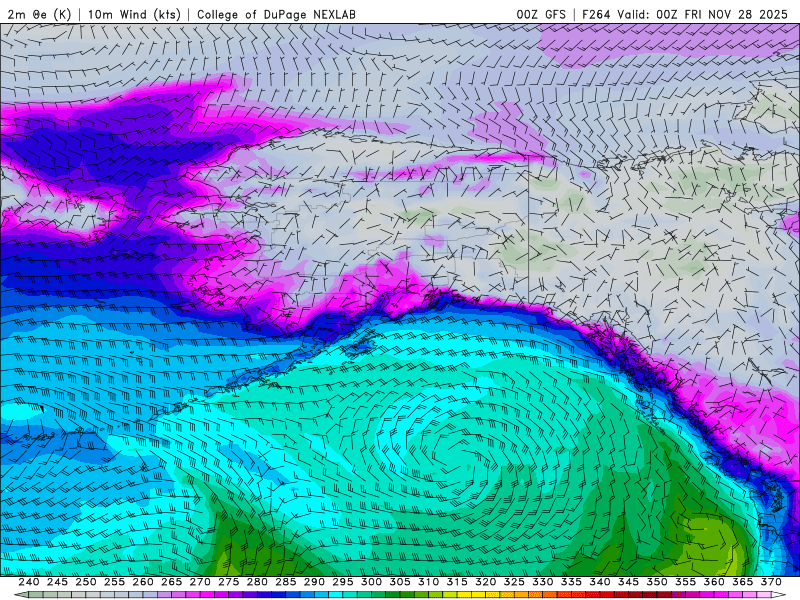Click the 320 value on the color scale

pyautogui.click(x=486, y=582)
